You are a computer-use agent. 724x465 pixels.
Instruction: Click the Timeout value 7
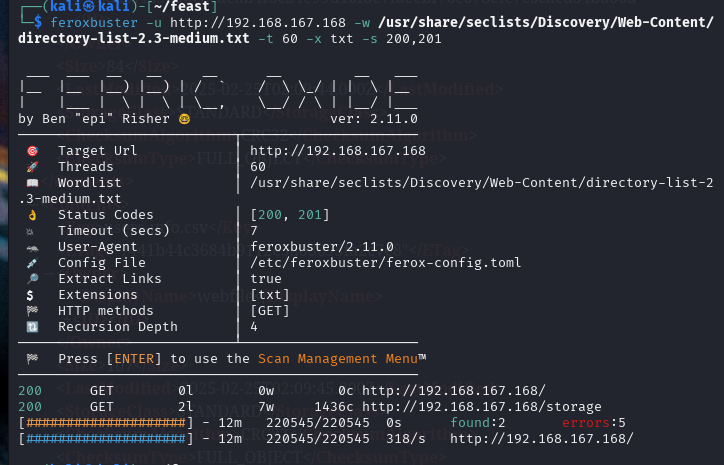click(x=254, y=231)
